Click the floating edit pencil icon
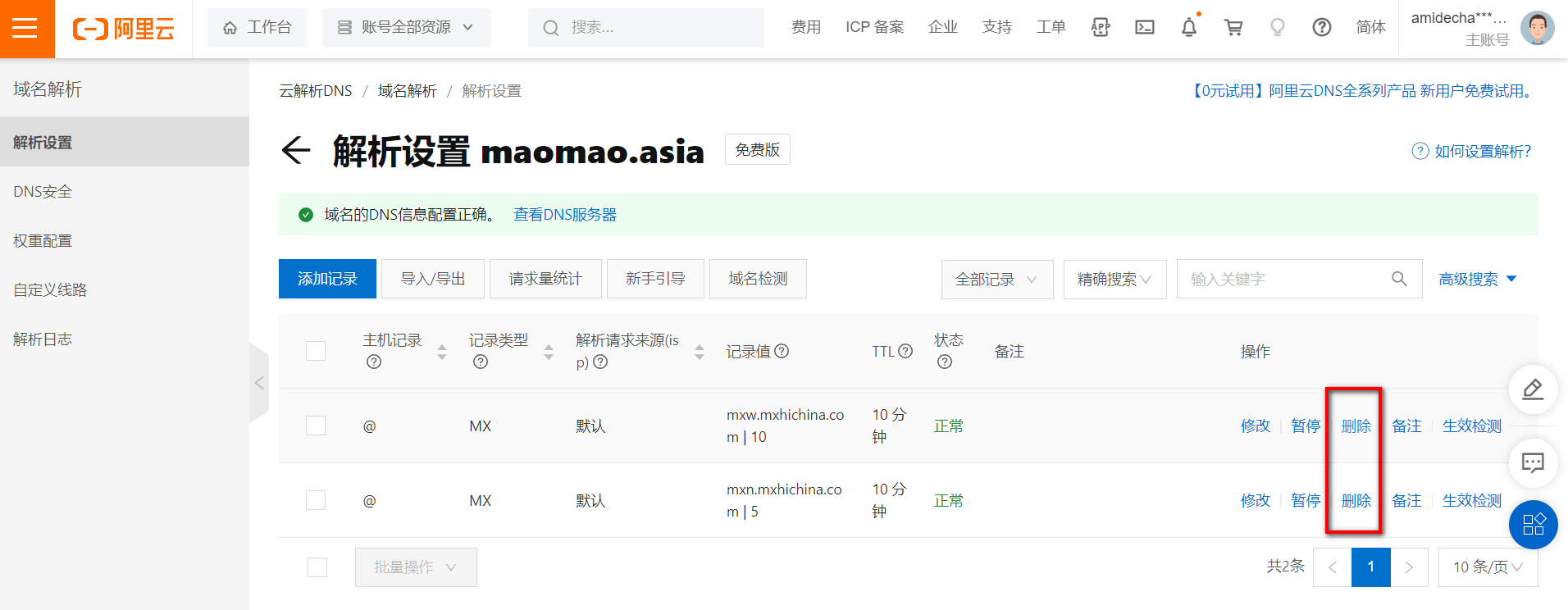Image resolution: width=1568 pixels, height=610 pixels. coord(1533,389)
